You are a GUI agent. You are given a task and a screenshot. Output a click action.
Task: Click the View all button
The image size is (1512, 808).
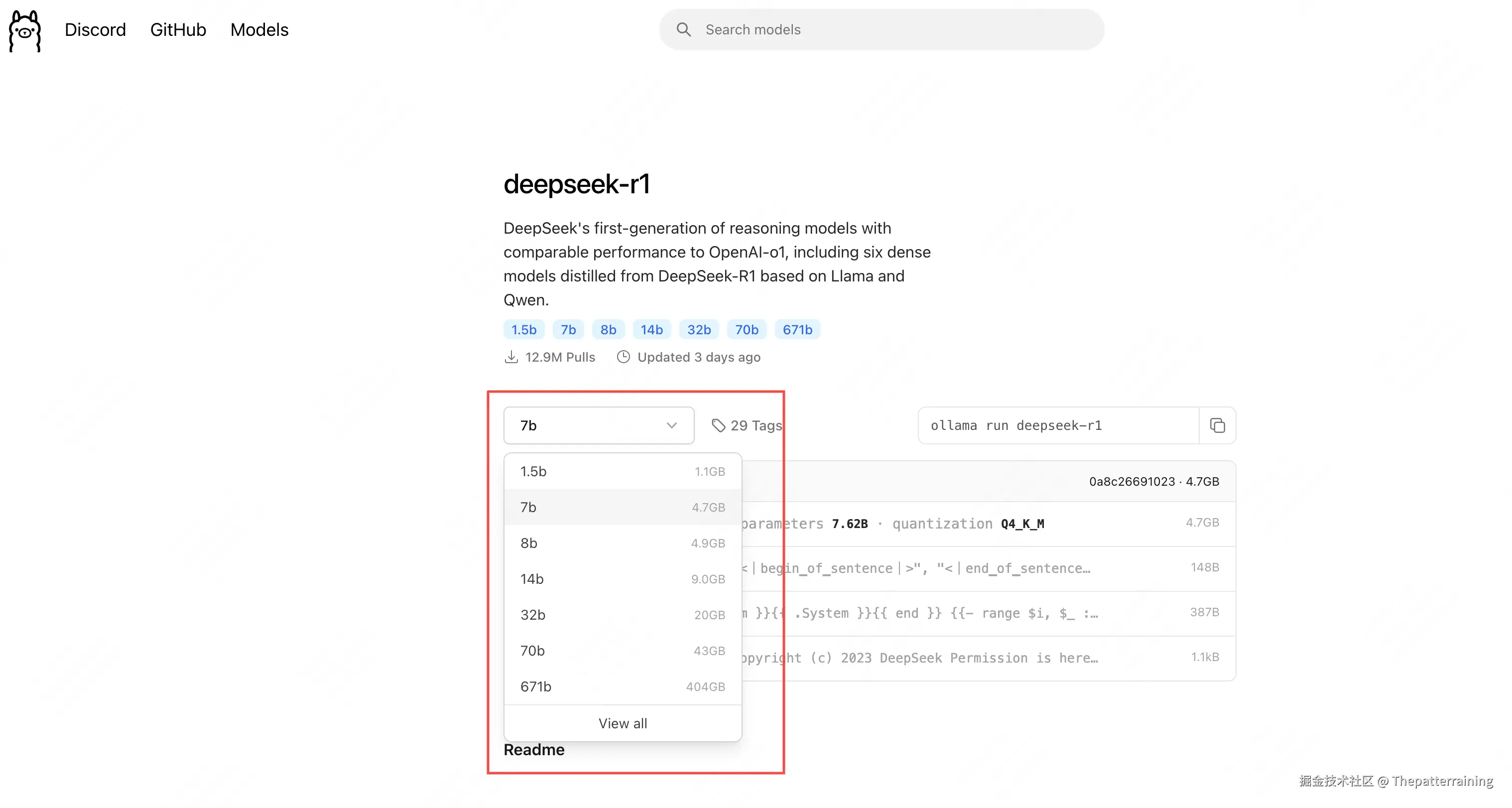tap(623, 723)
